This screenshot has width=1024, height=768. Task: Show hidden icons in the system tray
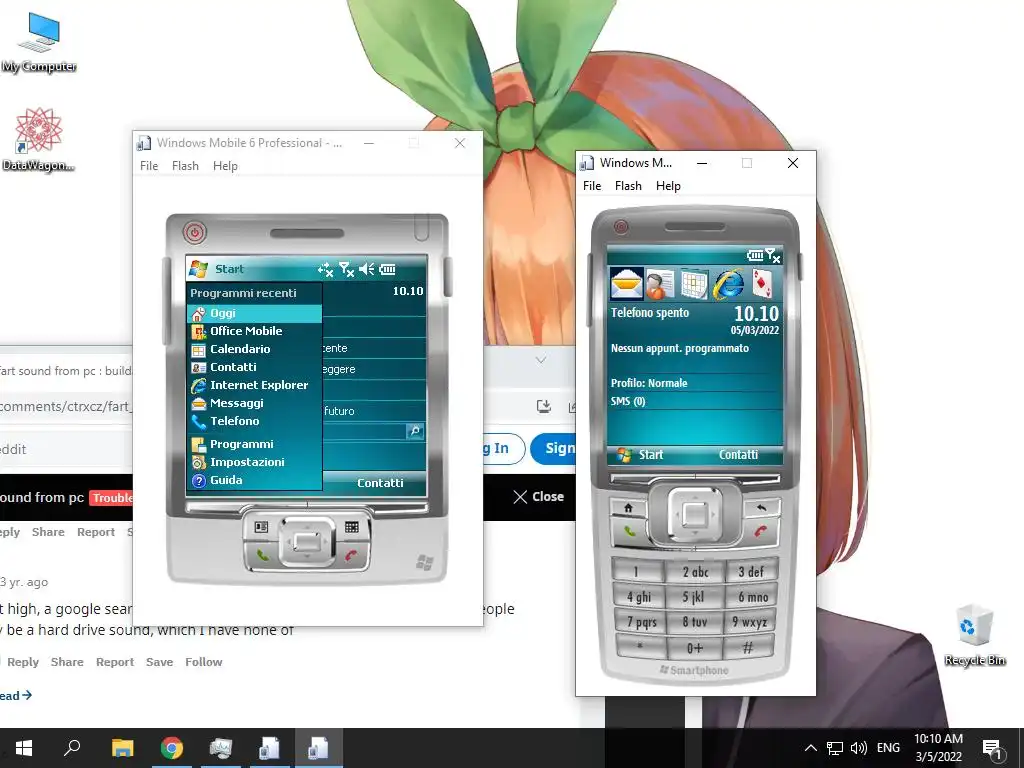[810, 748]
